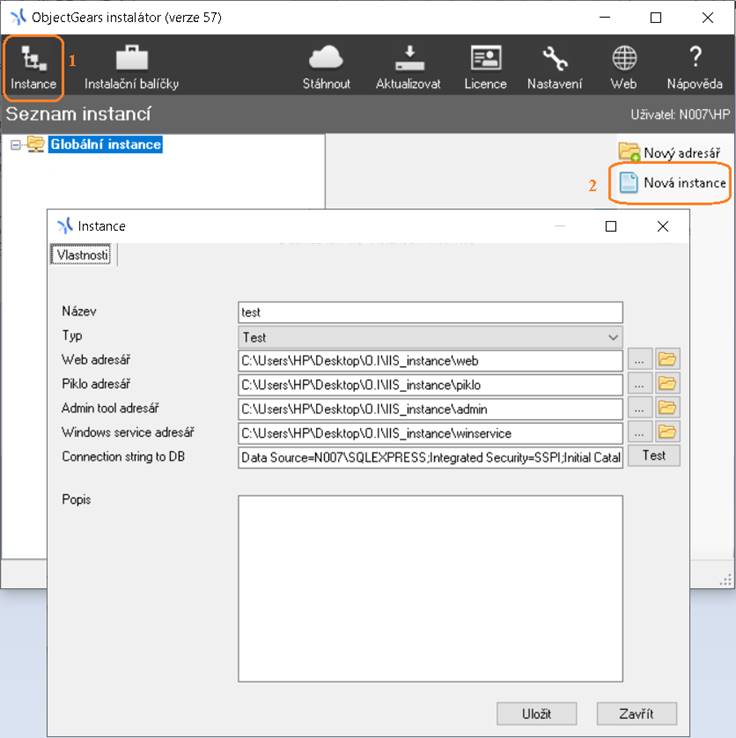This screenshot has height=738, width=736.
Task: Open the Instance section in toolbar
Action: (x=34, y=67)
